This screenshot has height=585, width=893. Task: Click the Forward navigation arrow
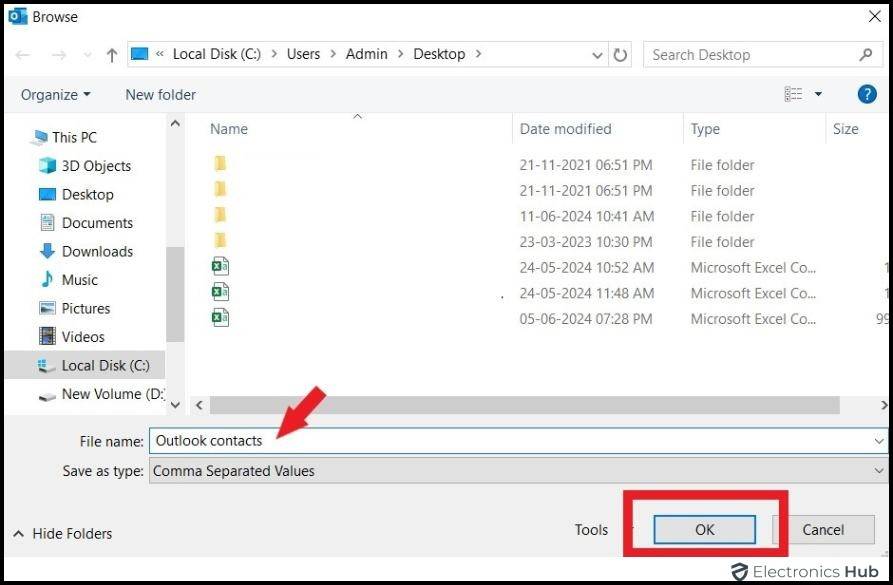(59, 55)
